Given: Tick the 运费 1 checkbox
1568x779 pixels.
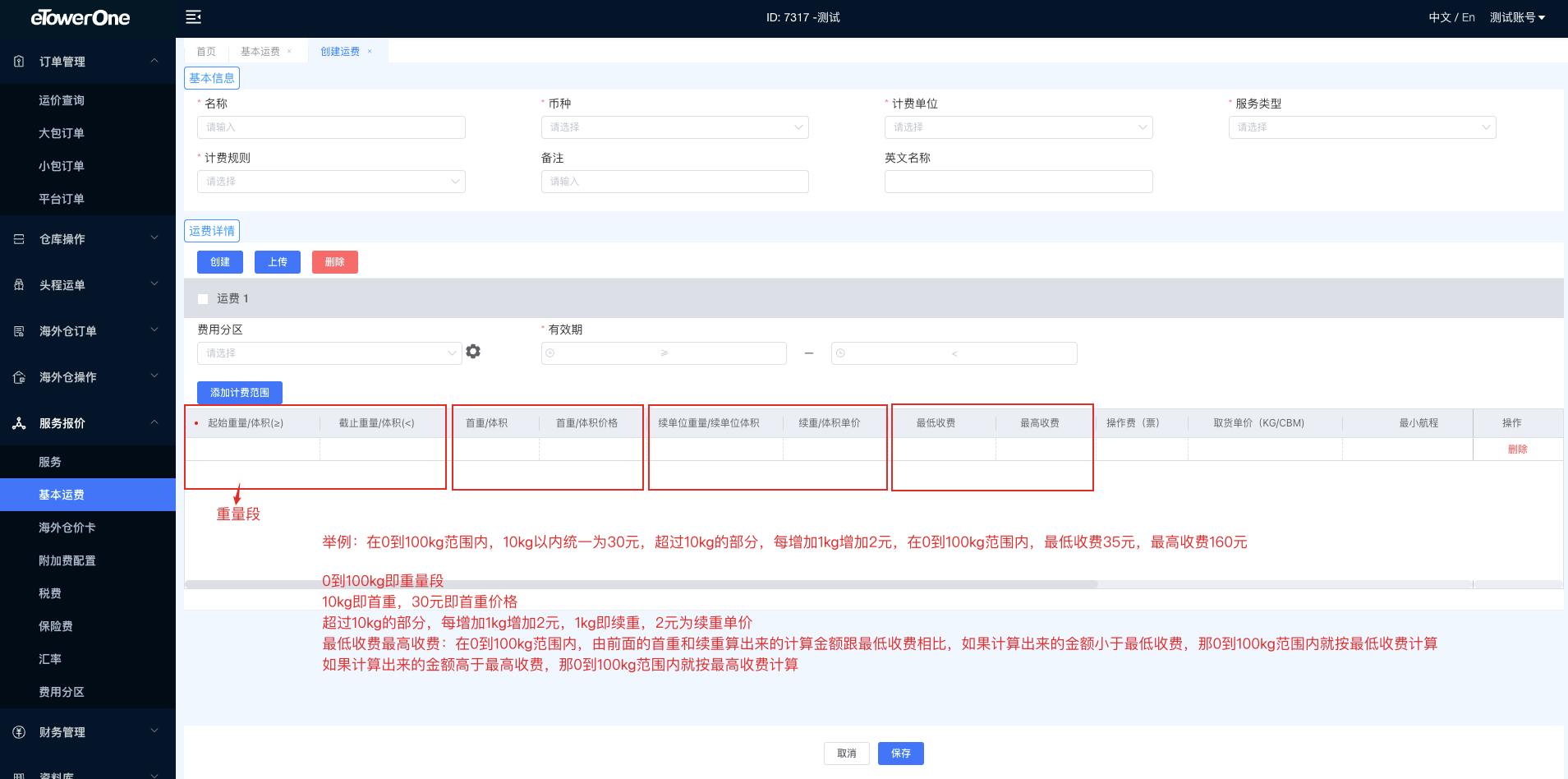Looking at the screenshot, I should click(203, 299).
